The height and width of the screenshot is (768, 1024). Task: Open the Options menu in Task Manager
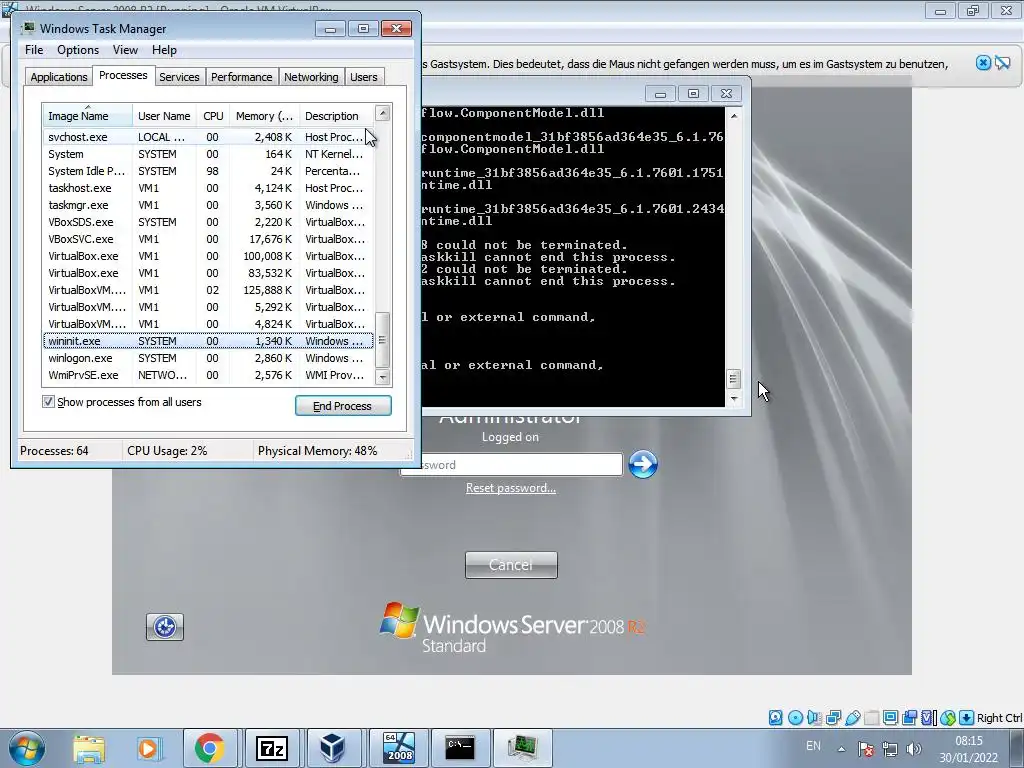tap(78, 50)
